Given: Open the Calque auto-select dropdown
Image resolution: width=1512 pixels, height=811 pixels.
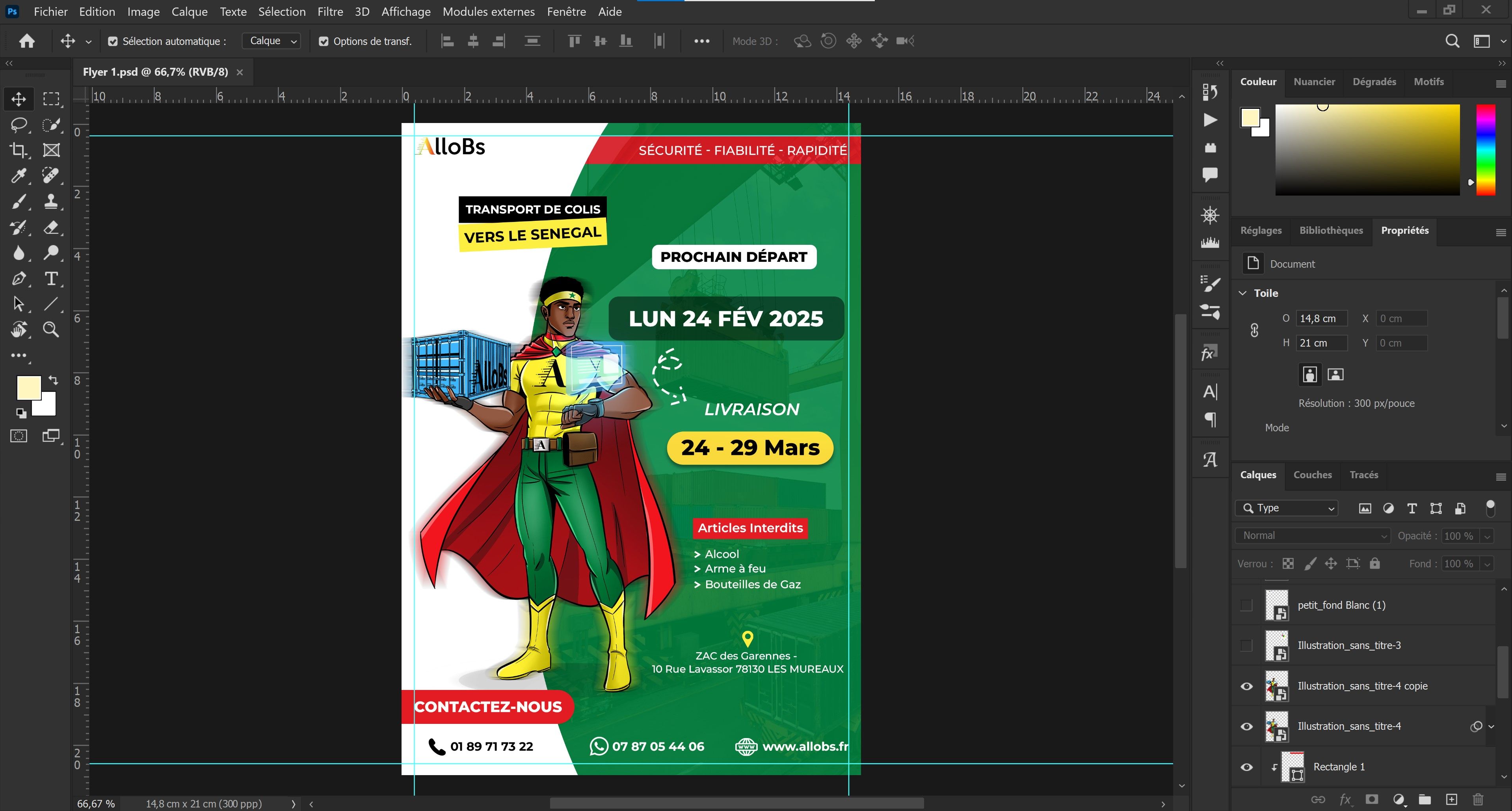Looking at the screenshot, I should (271, 41).
